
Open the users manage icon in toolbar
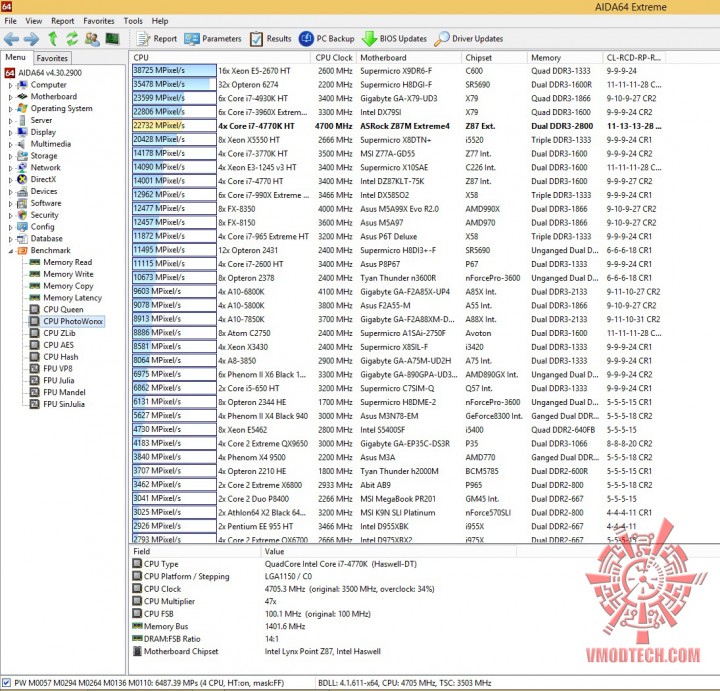tap(92, 39)
